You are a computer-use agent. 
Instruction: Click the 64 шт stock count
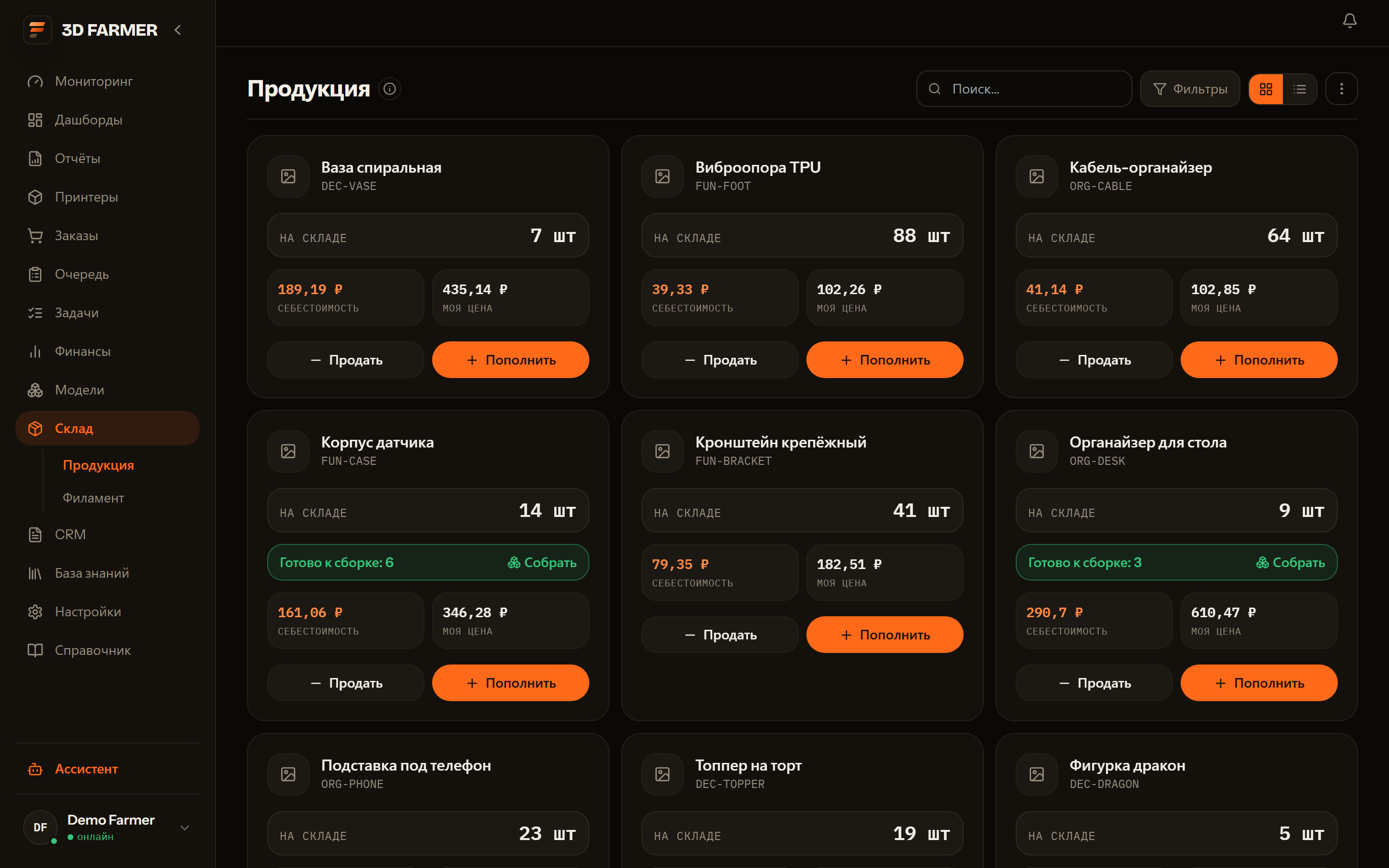[1295, 236]
